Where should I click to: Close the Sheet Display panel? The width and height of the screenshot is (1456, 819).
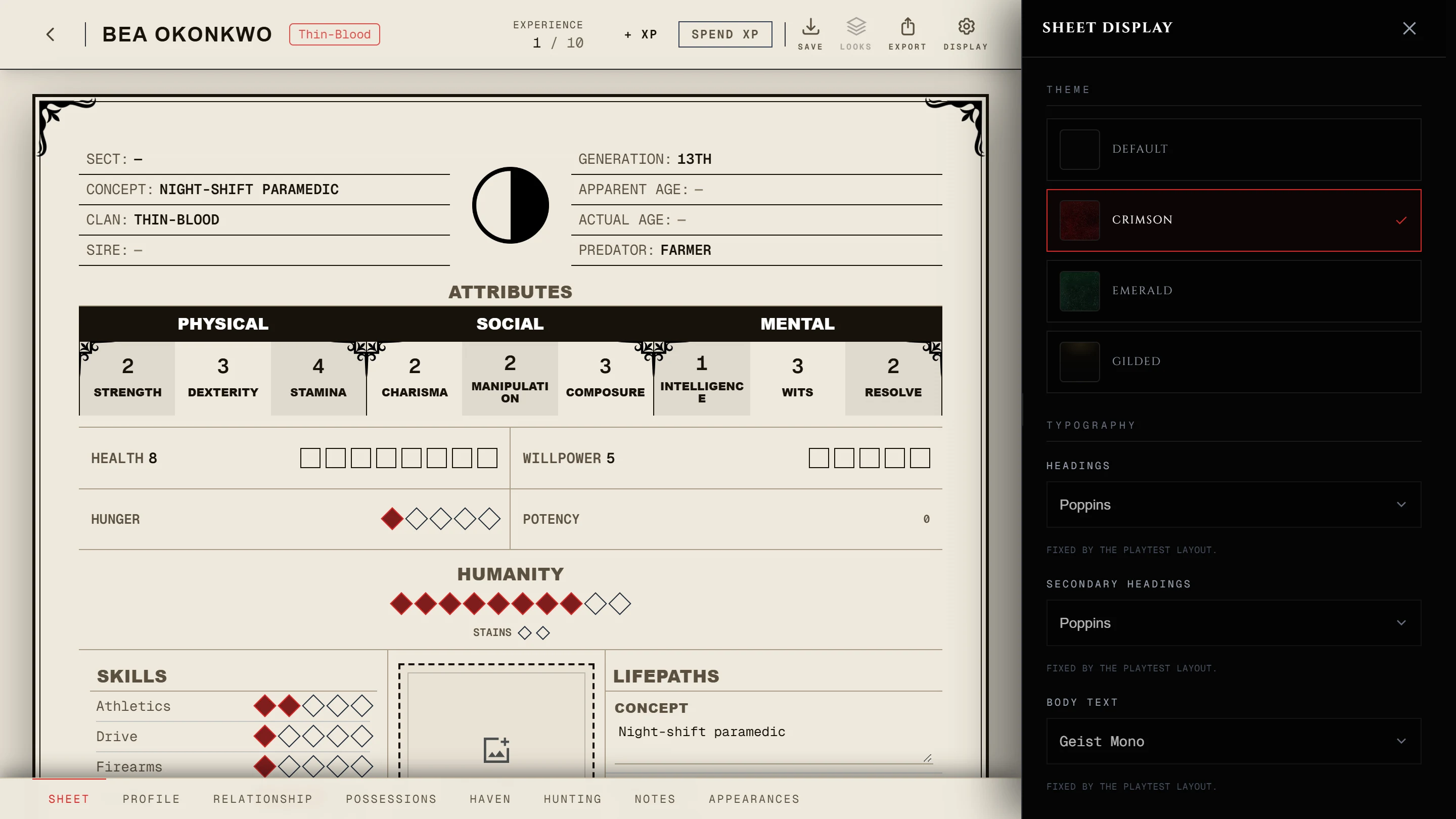pos(1409,28)
